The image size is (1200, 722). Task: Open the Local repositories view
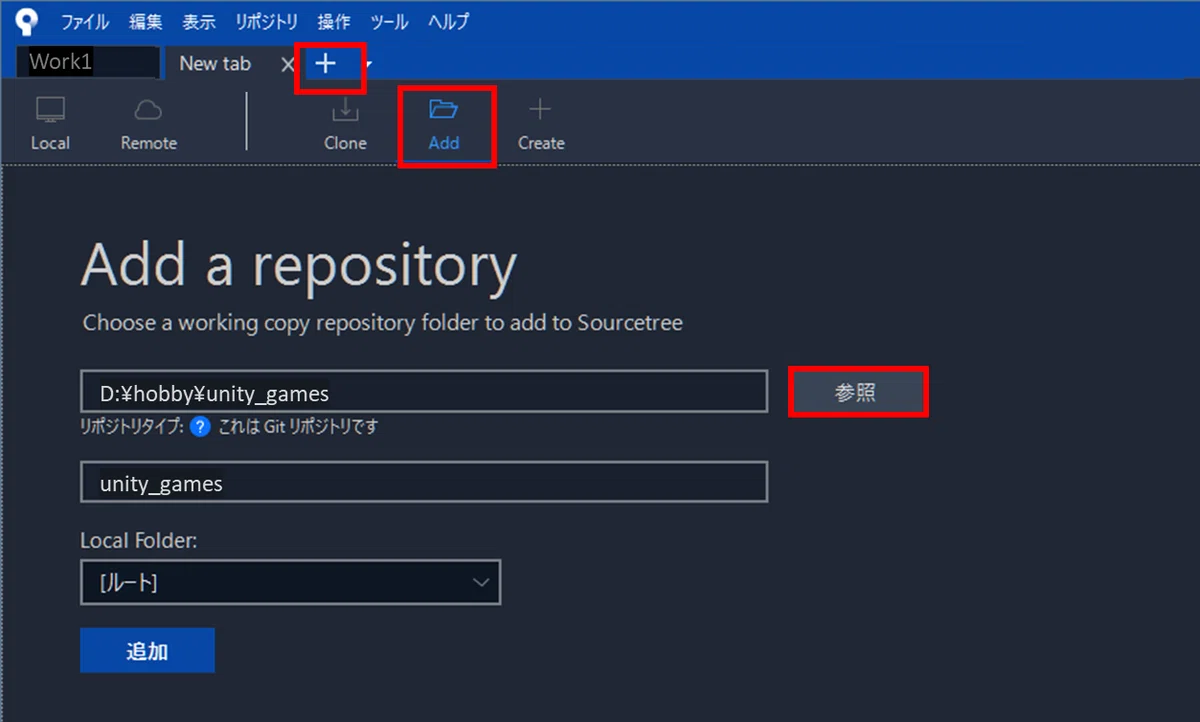(x=50, y=124)
